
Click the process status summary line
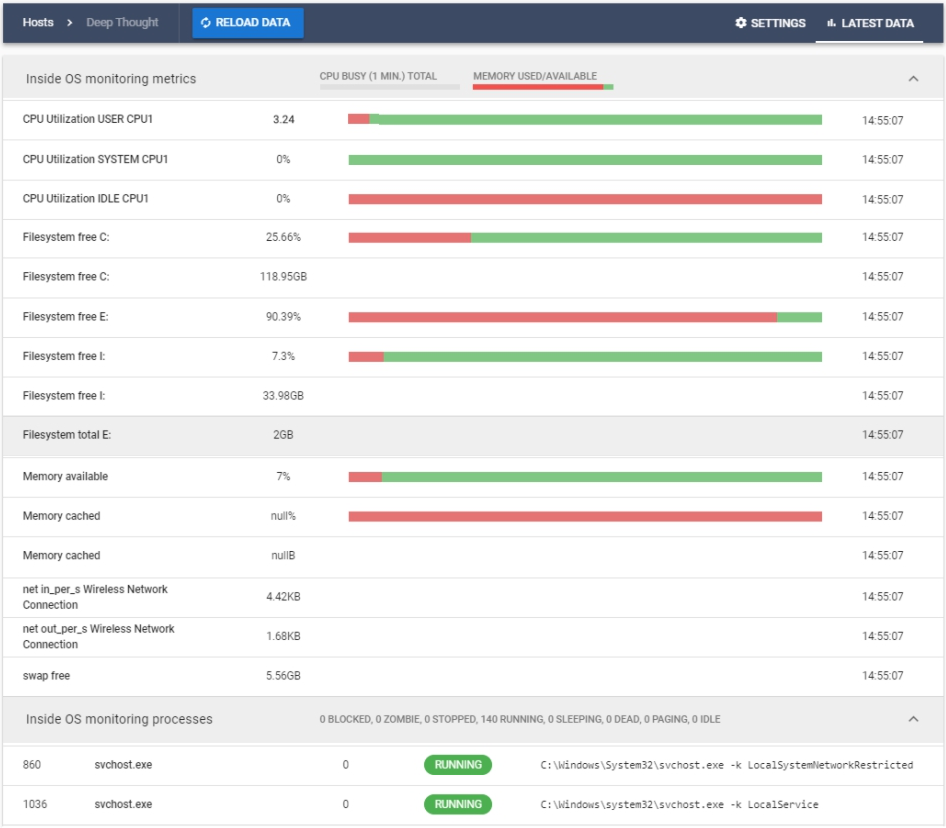click(519, 719)
